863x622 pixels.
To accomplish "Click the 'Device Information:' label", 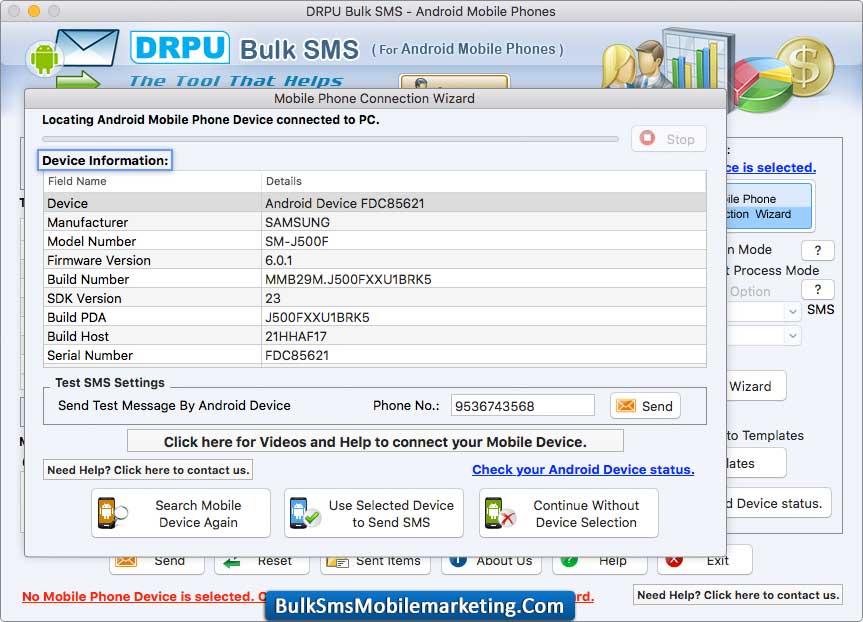I will (105, 160).
